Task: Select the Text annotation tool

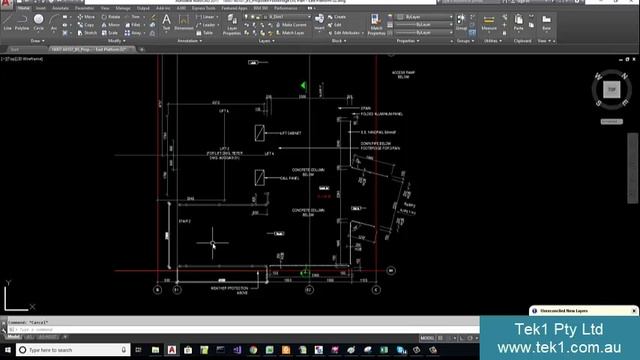Action: coord(166,22)
